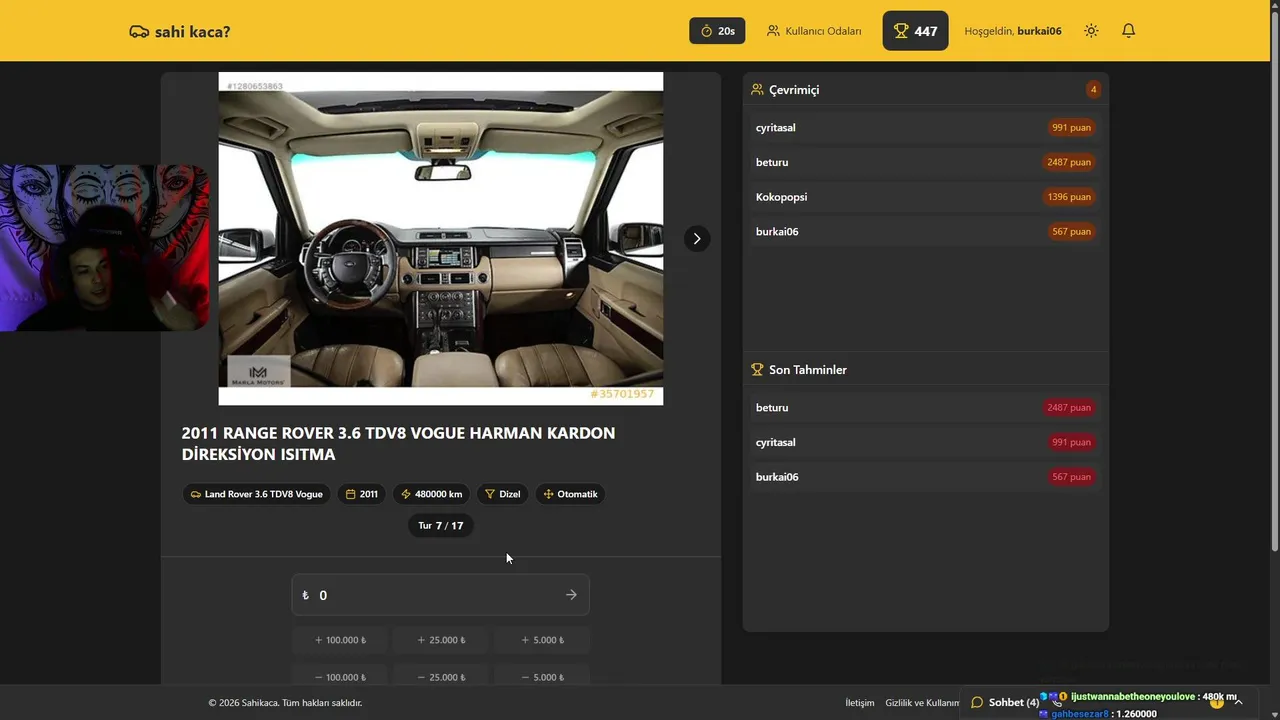Click the Son Tahminler header
Image resolution: width=1280 pixels, height=720 pixels.
(799, 370)
